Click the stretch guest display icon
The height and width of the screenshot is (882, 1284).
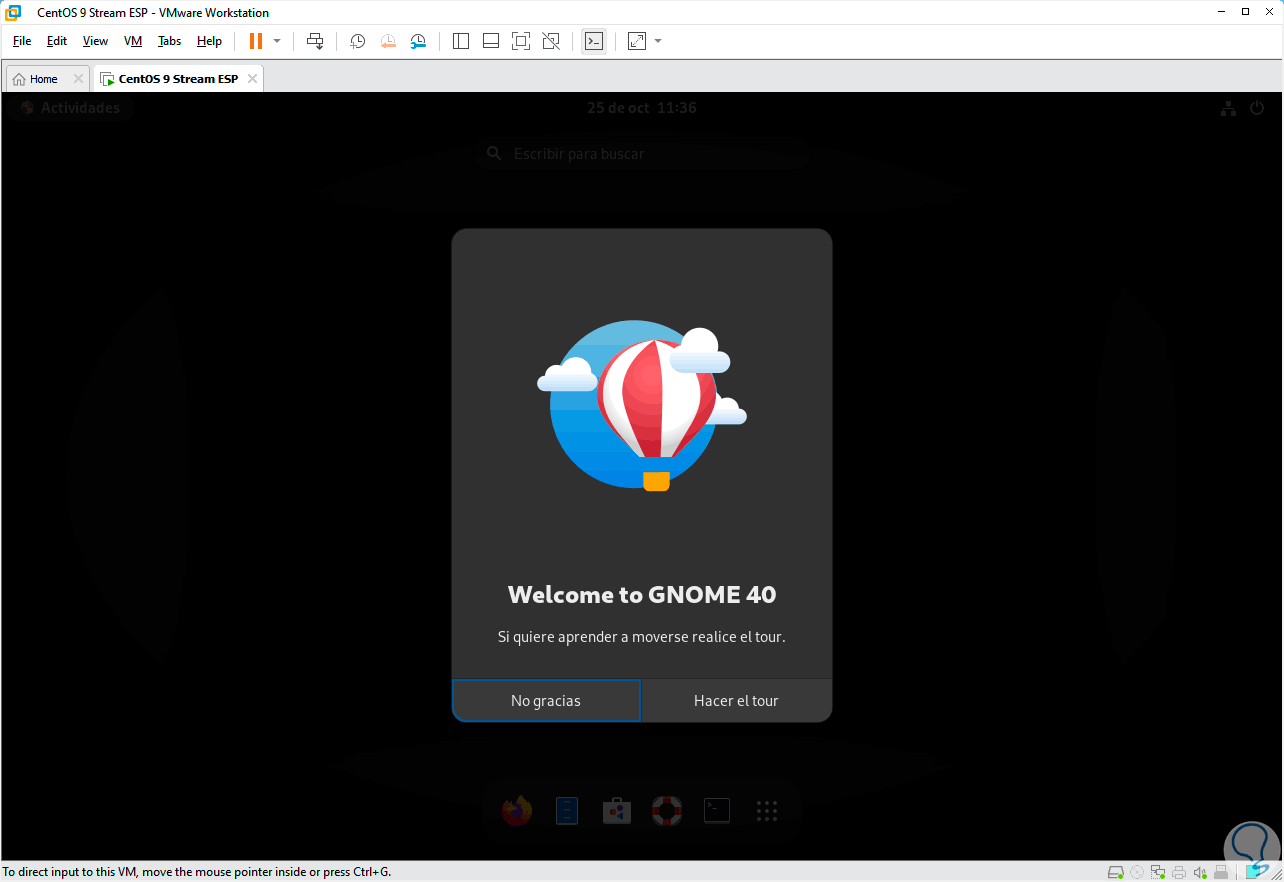(637, 41)
